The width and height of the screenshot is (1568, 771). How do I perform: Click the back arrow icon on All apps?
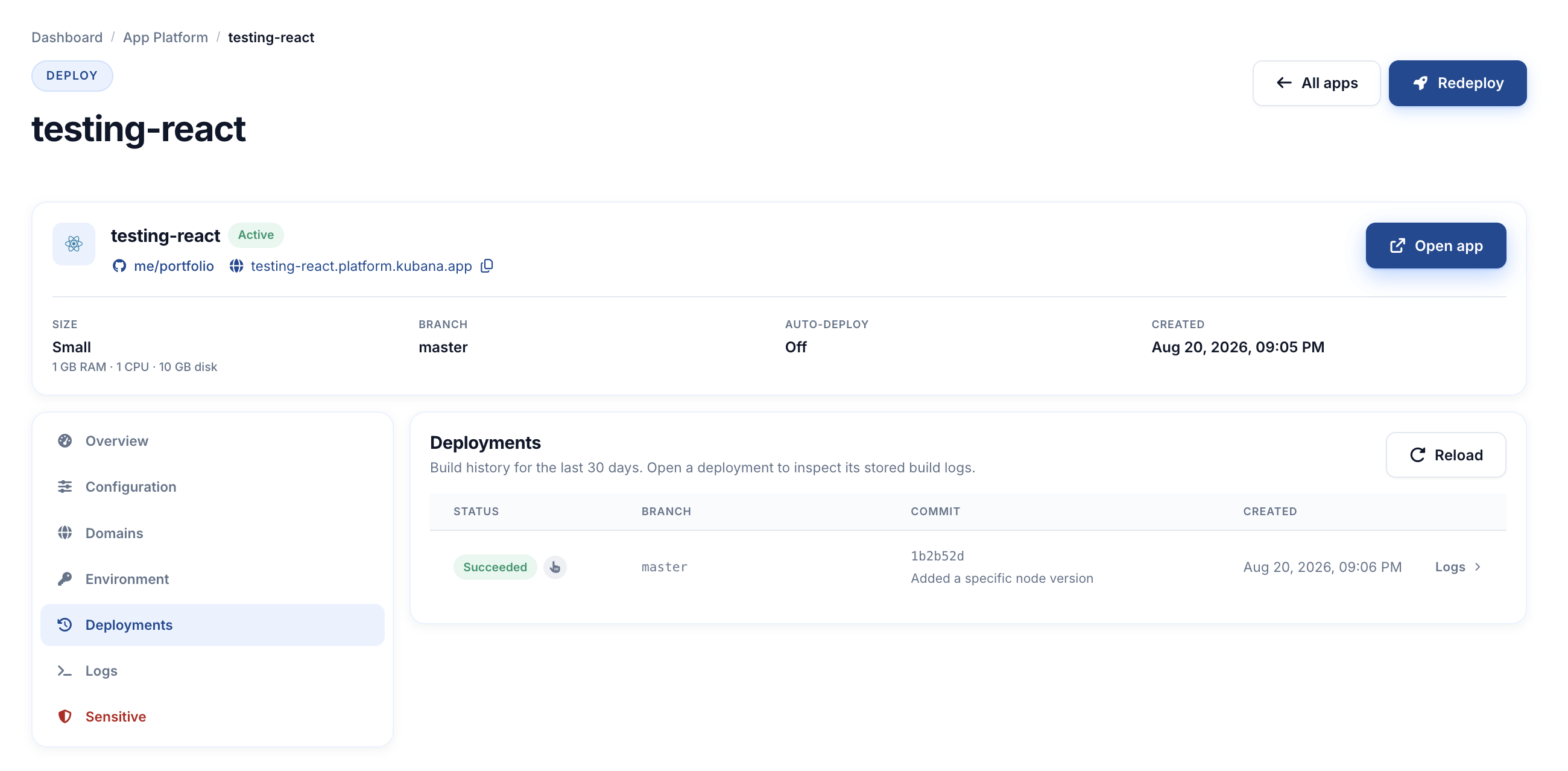1284,83
